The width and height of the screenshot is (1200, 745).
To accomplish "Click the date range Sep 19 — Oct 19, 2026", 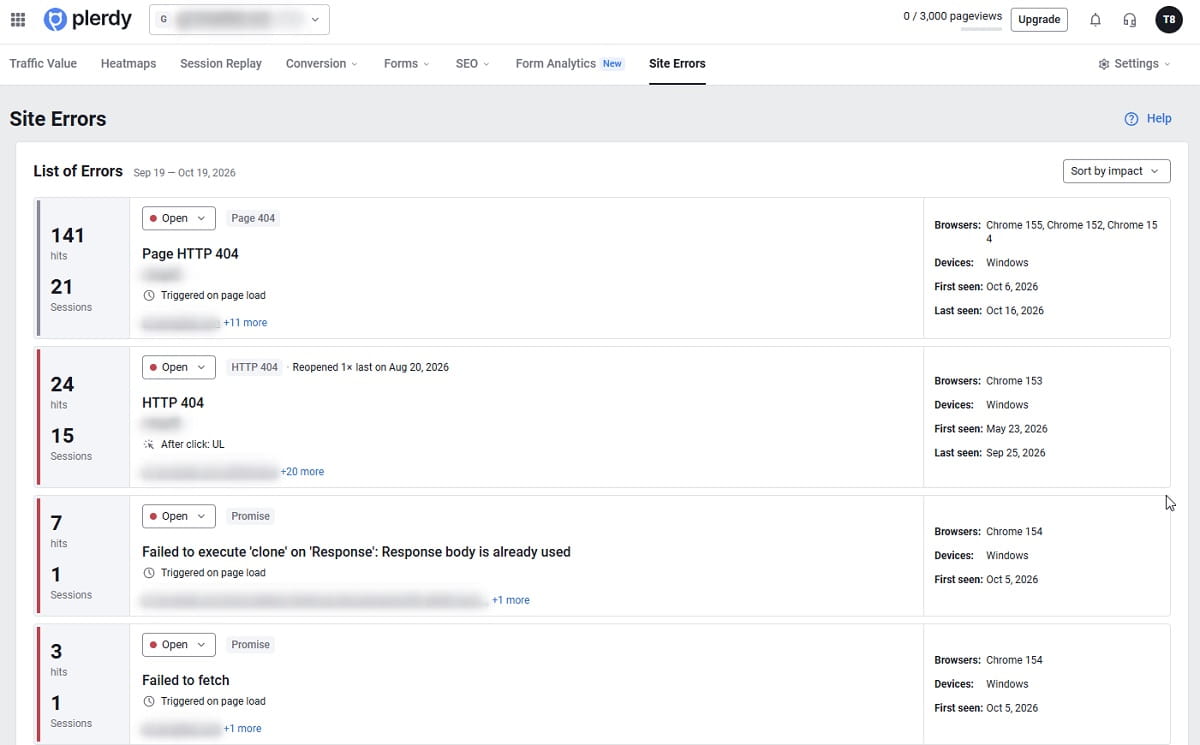I will [x=185, y=173].
